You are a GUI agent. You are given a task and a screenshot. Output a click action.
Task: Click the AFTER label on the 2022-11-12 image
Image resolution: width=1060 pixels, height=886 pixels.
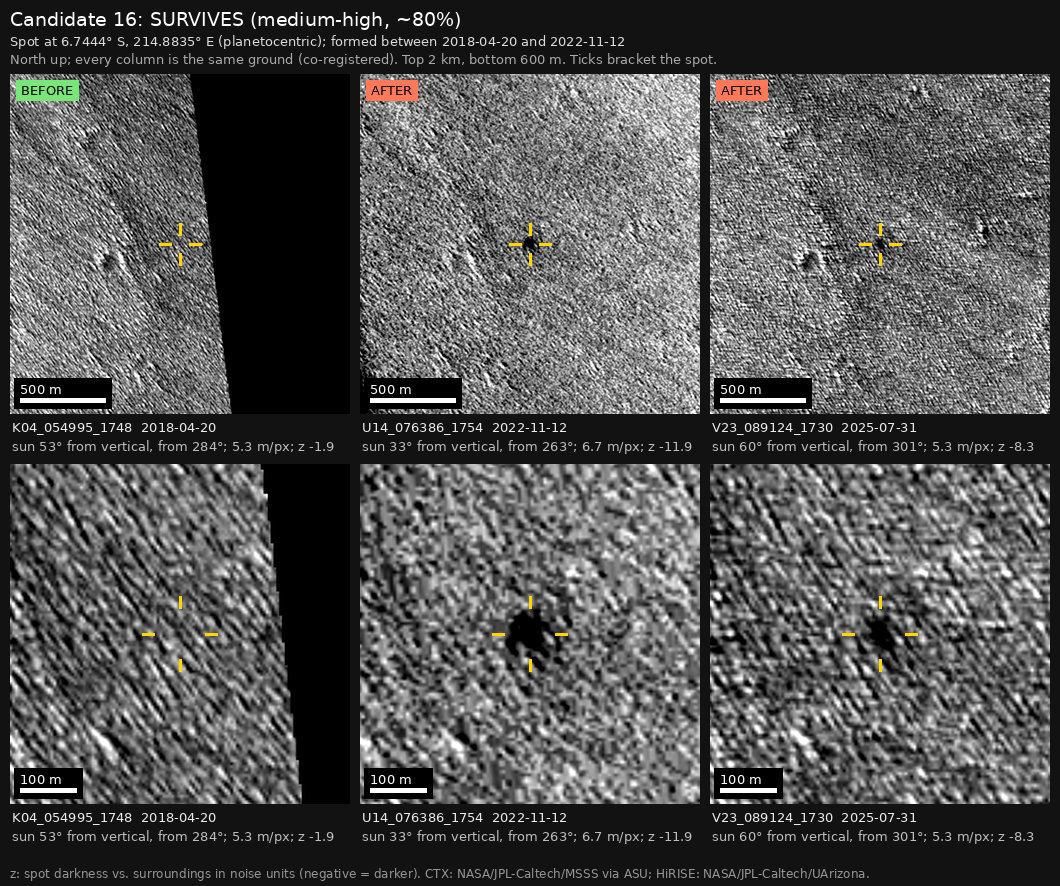tap(391, 91)
